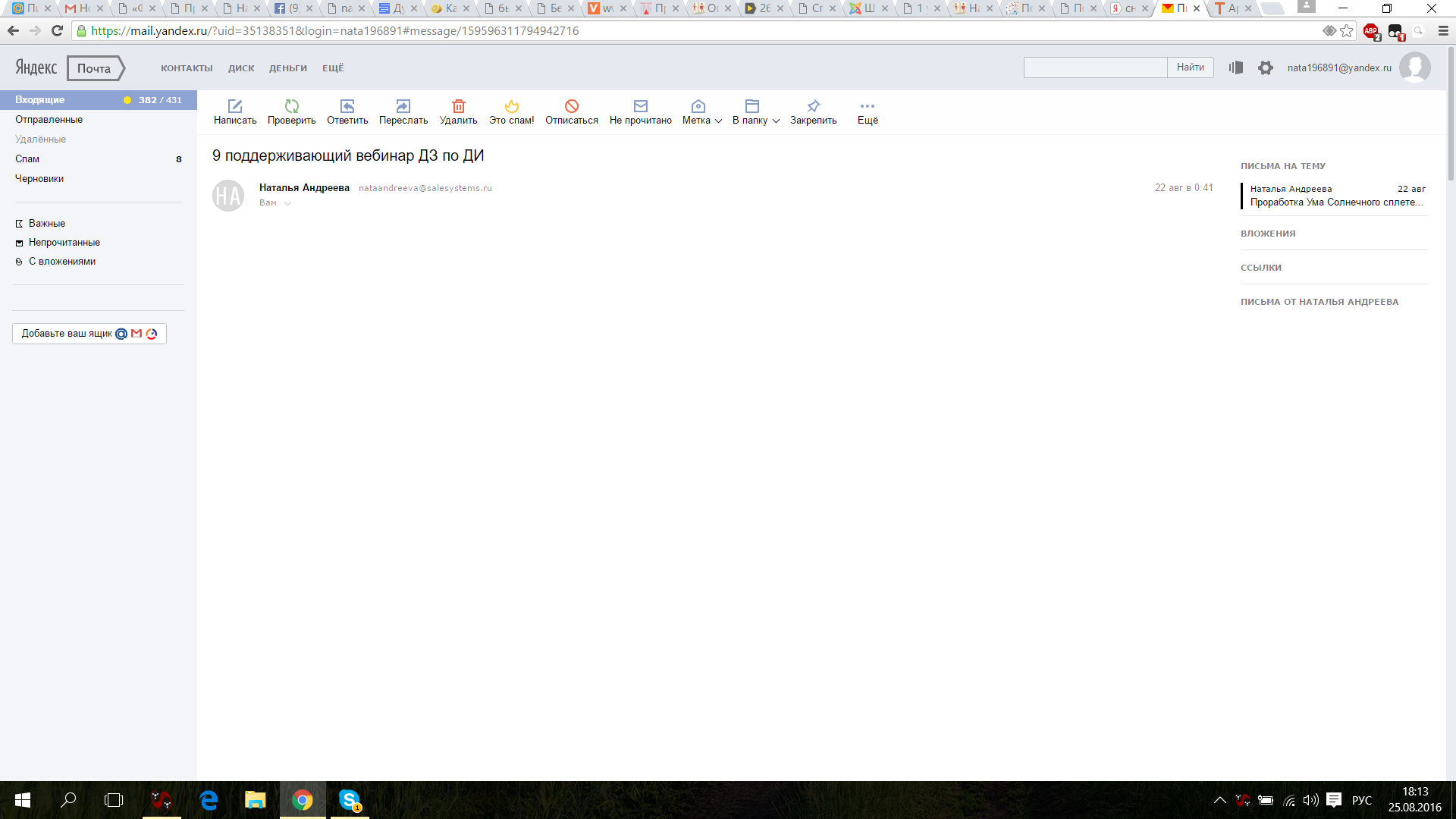This screenshot has width=1456, height=819.
Task: Open the КОНТАКТЫ top menu item
Action: click(x=187, y=68)
